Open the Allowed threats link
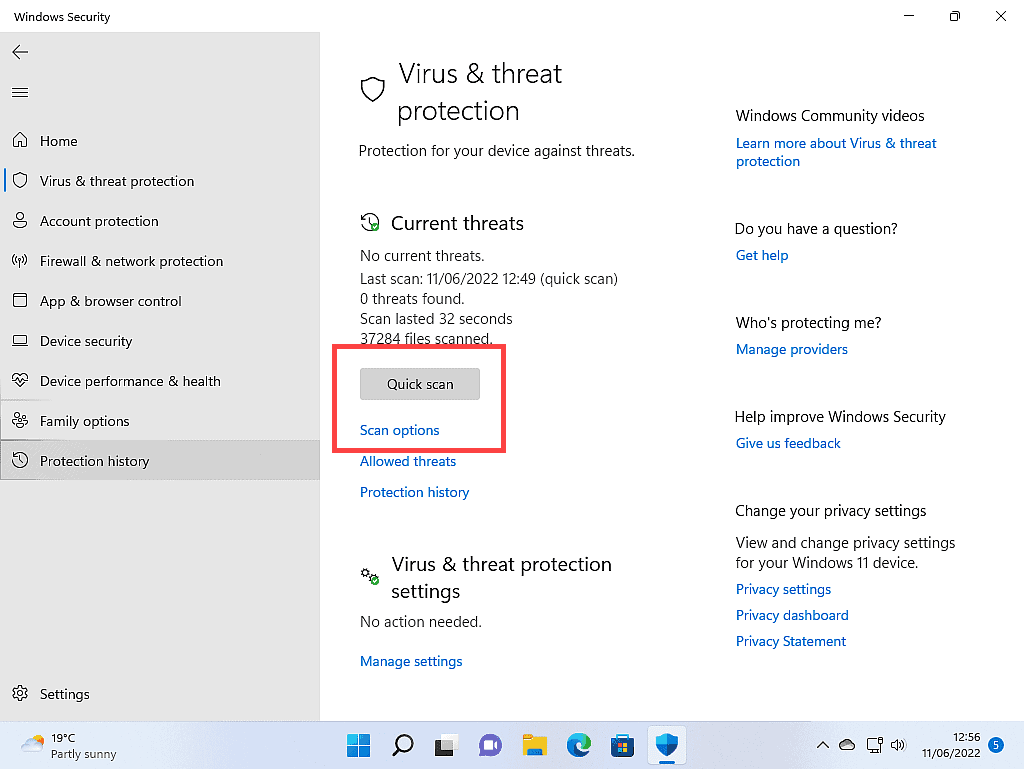This screenshot has height=769, width=1024. coord(408,461)
